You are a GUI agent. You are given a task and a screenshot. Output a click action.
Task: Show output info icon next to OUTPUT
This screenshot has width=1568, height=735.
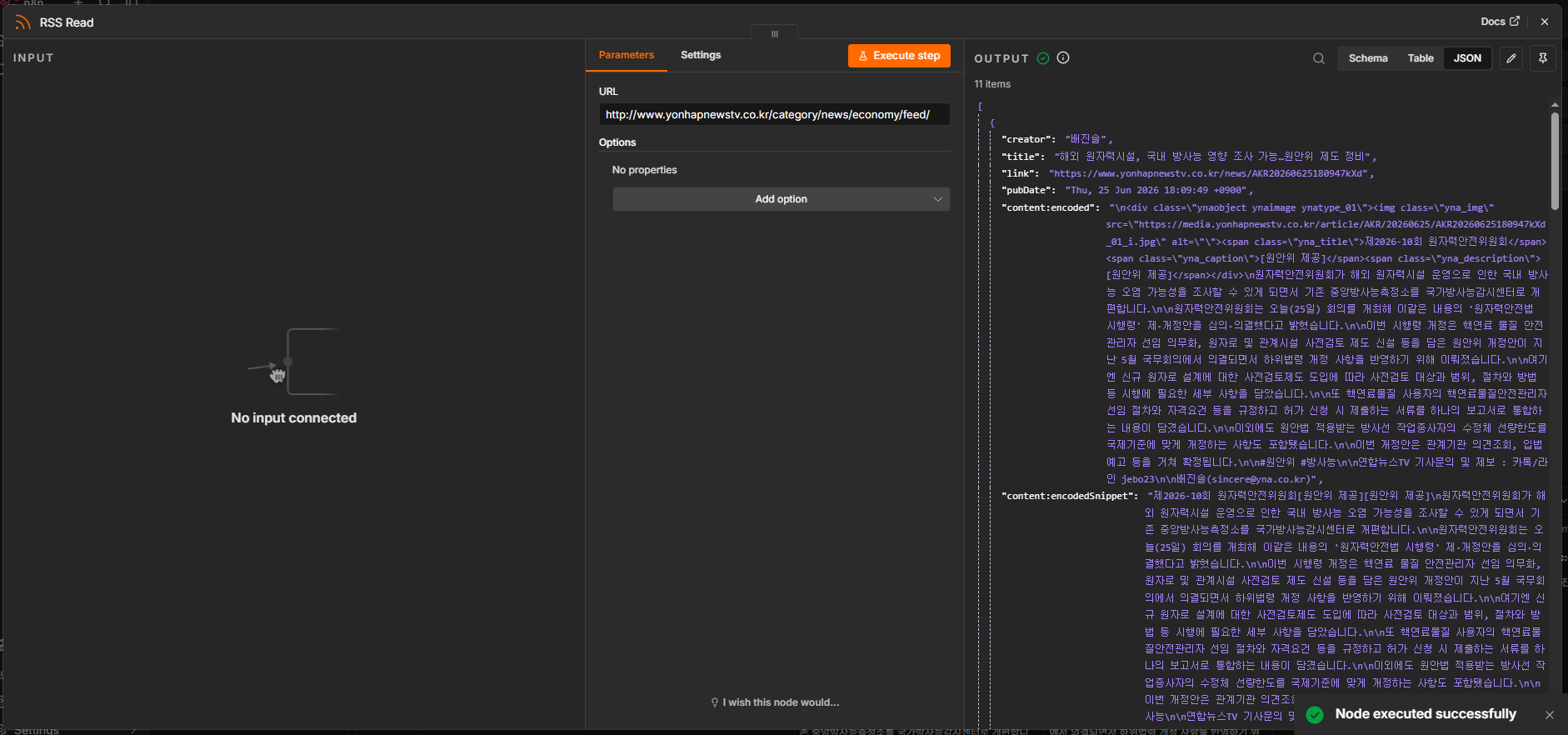(x=1063, y=57)
